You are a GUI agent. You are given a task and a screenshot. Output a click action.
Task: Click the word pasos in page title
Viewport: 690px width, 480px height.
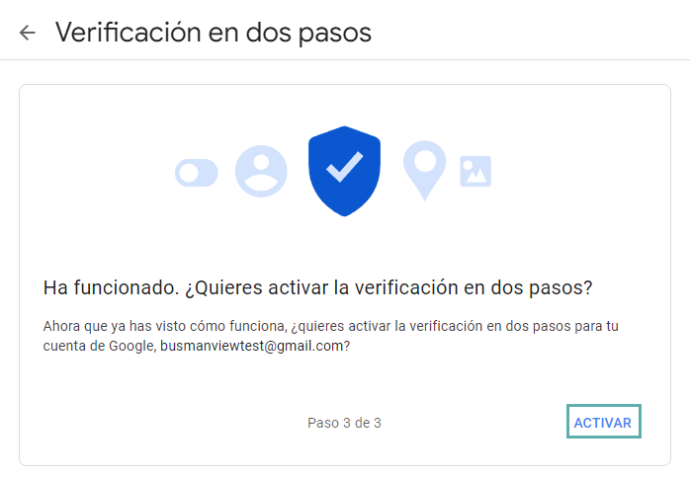click(335, 34)
